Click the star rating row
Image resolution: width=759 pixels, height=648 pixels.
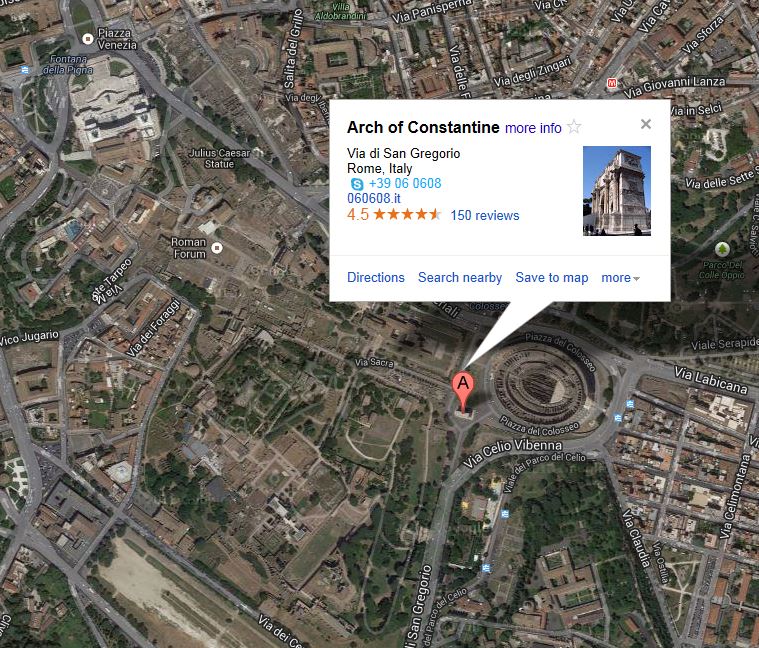pyautogui.click(x=394, y=214)
